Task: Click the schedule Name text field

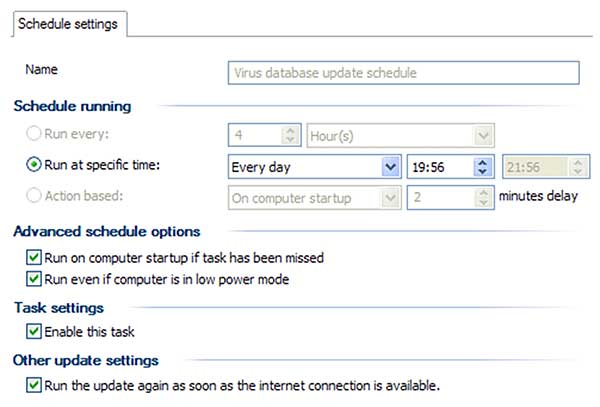Action: coord(404,72)
